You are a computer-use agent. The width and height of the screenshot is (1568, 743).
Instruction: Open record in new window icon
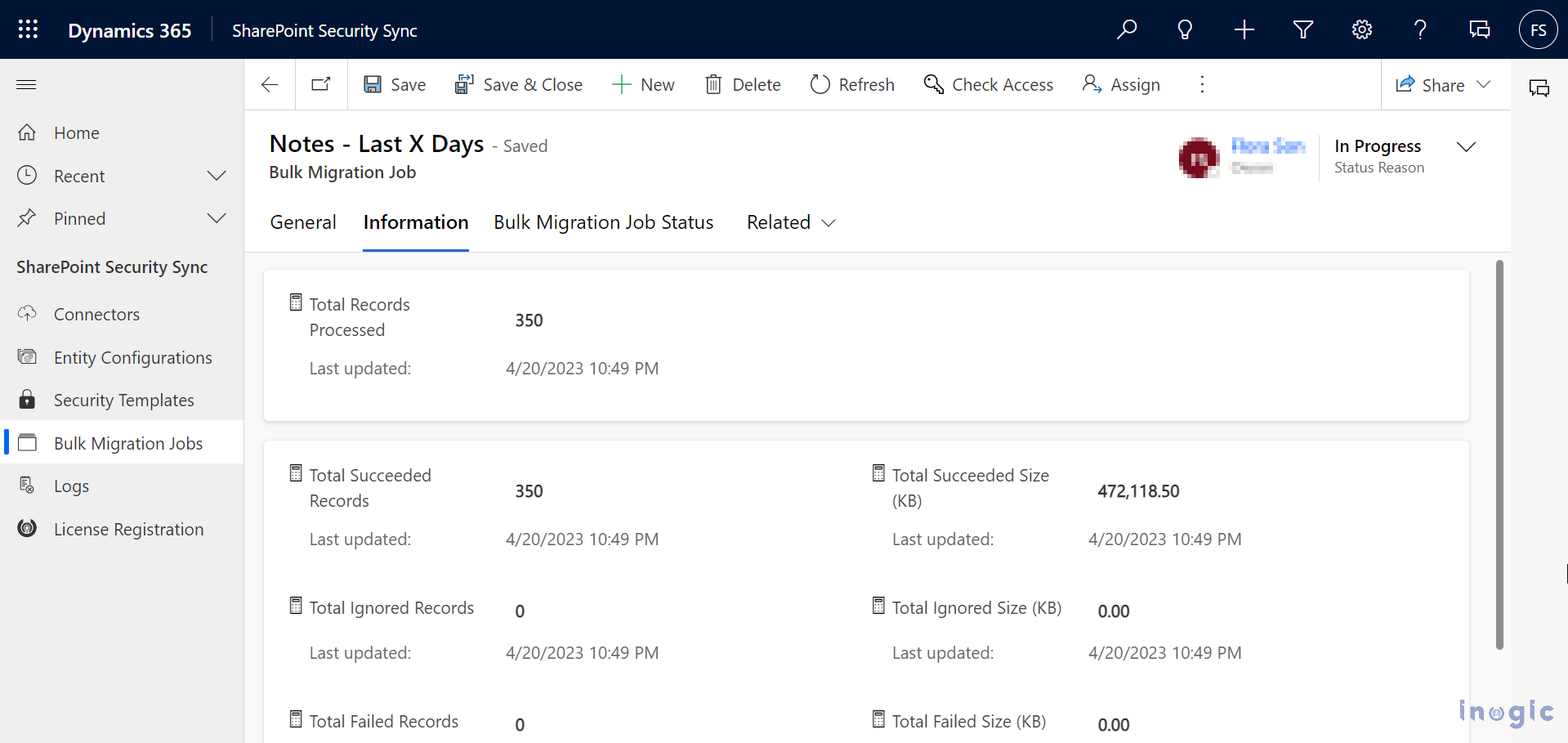(321, 84)
